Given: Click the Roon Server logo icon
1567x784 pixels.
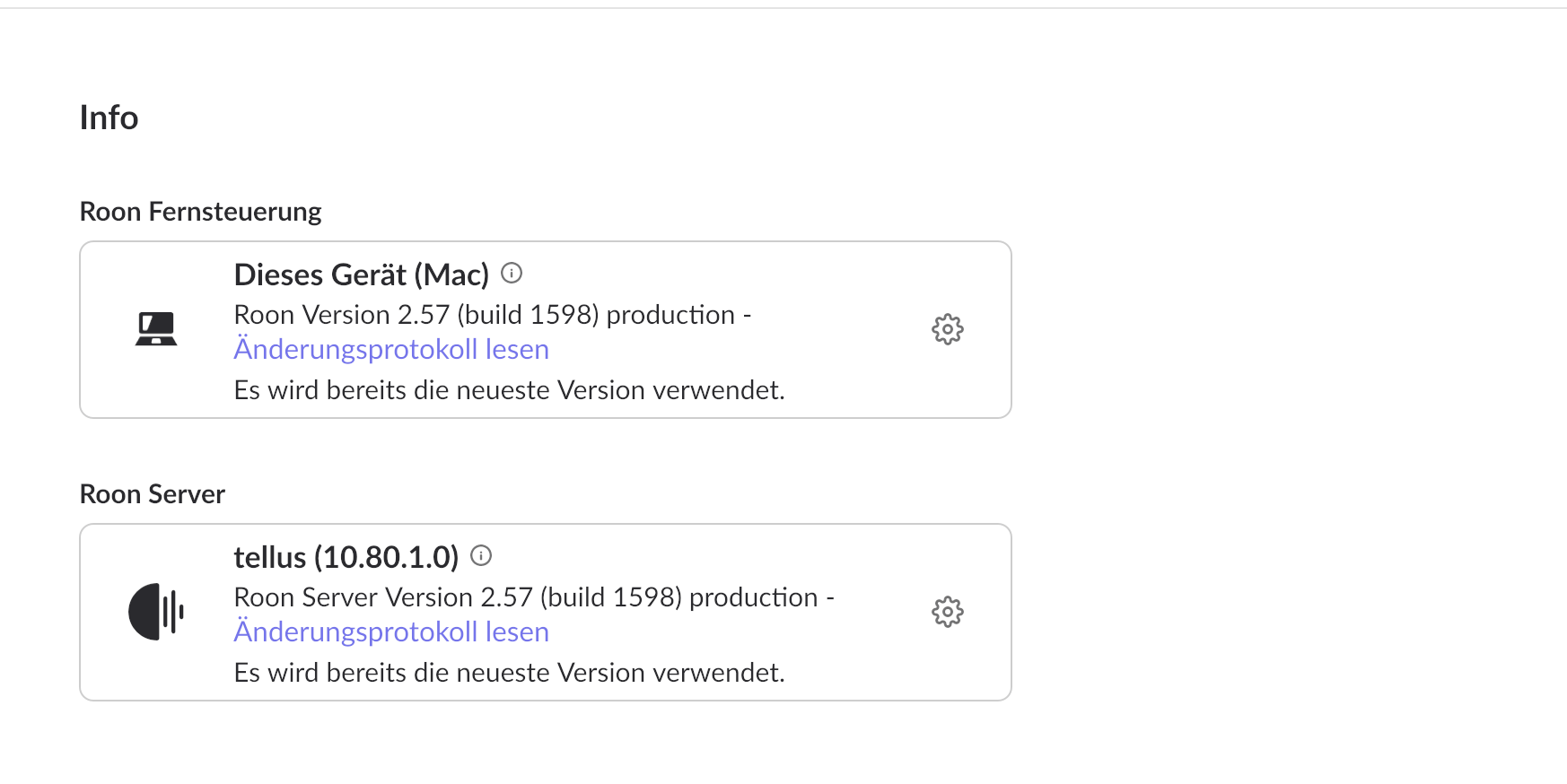Looking at the screenshot, I should tap(156, 612).
